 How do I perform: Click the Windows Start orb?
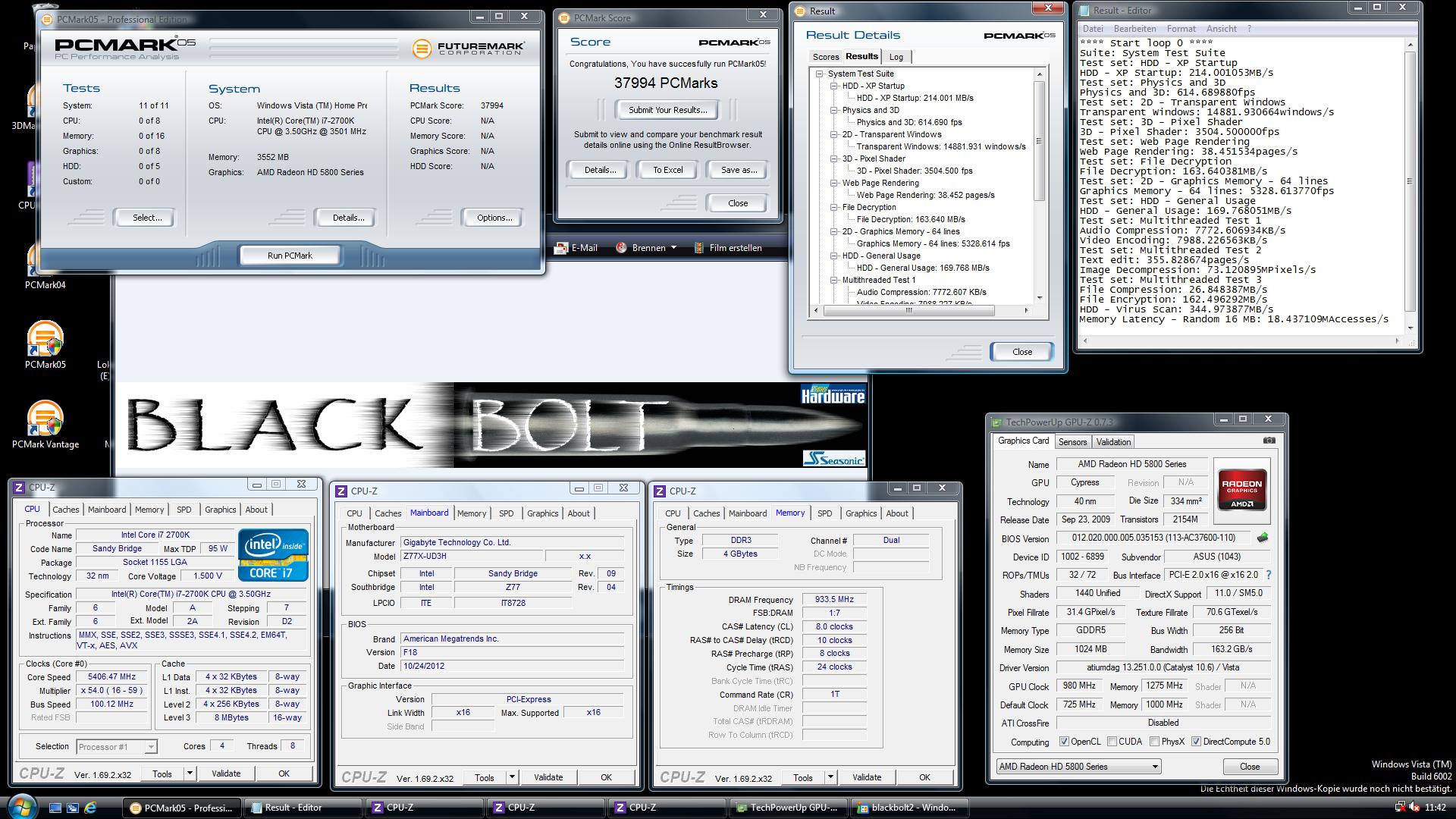click(x=20, y=806)
